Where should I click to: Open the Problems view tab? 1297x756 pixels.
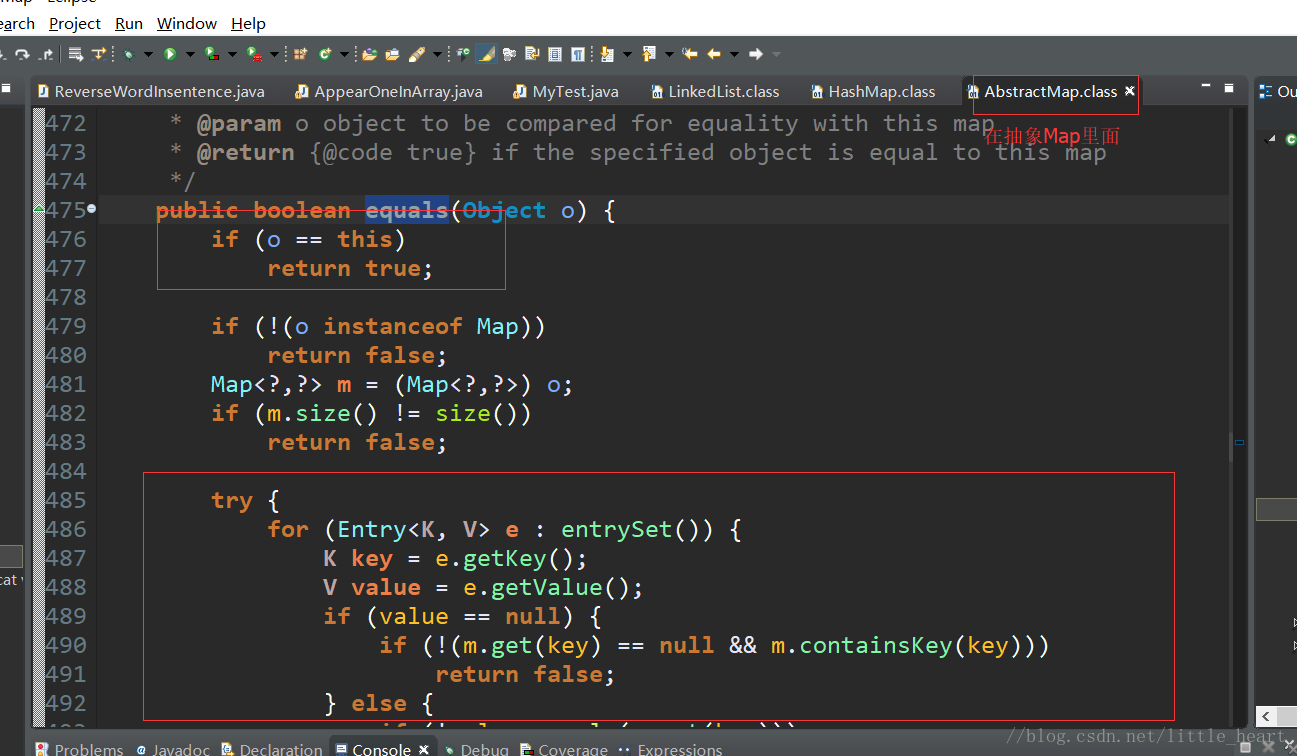pyautogui.click(x=80, y=748)
